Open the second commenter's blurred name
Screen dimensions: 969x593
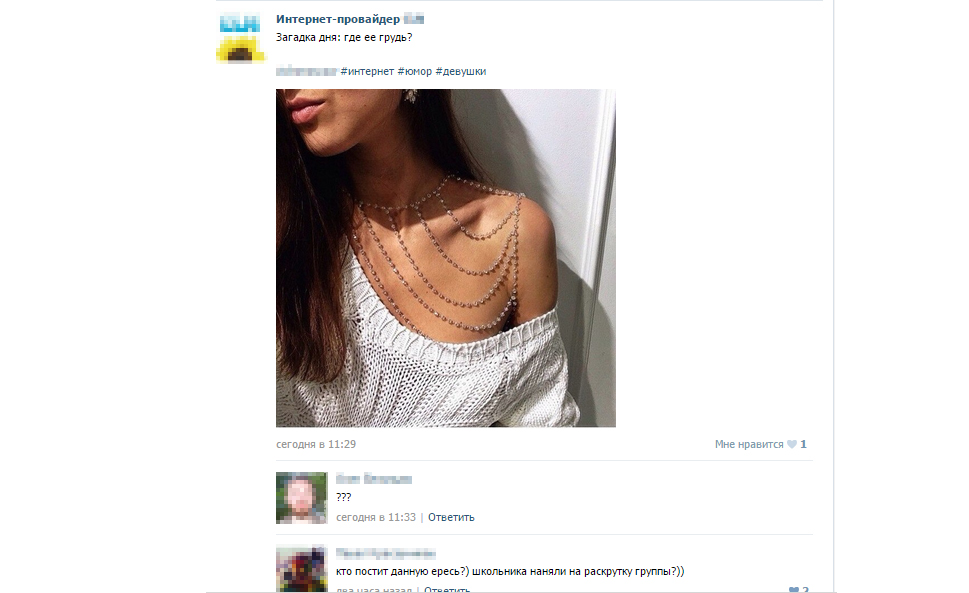pos(386,553)
